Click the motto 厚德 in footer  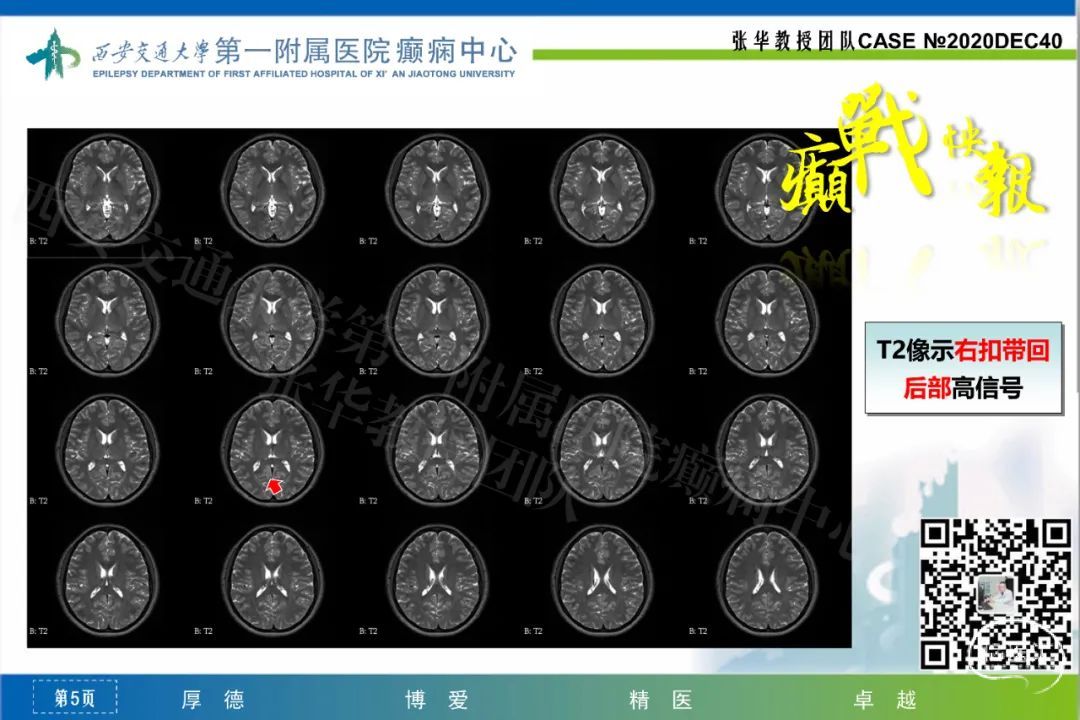point(213,700)
